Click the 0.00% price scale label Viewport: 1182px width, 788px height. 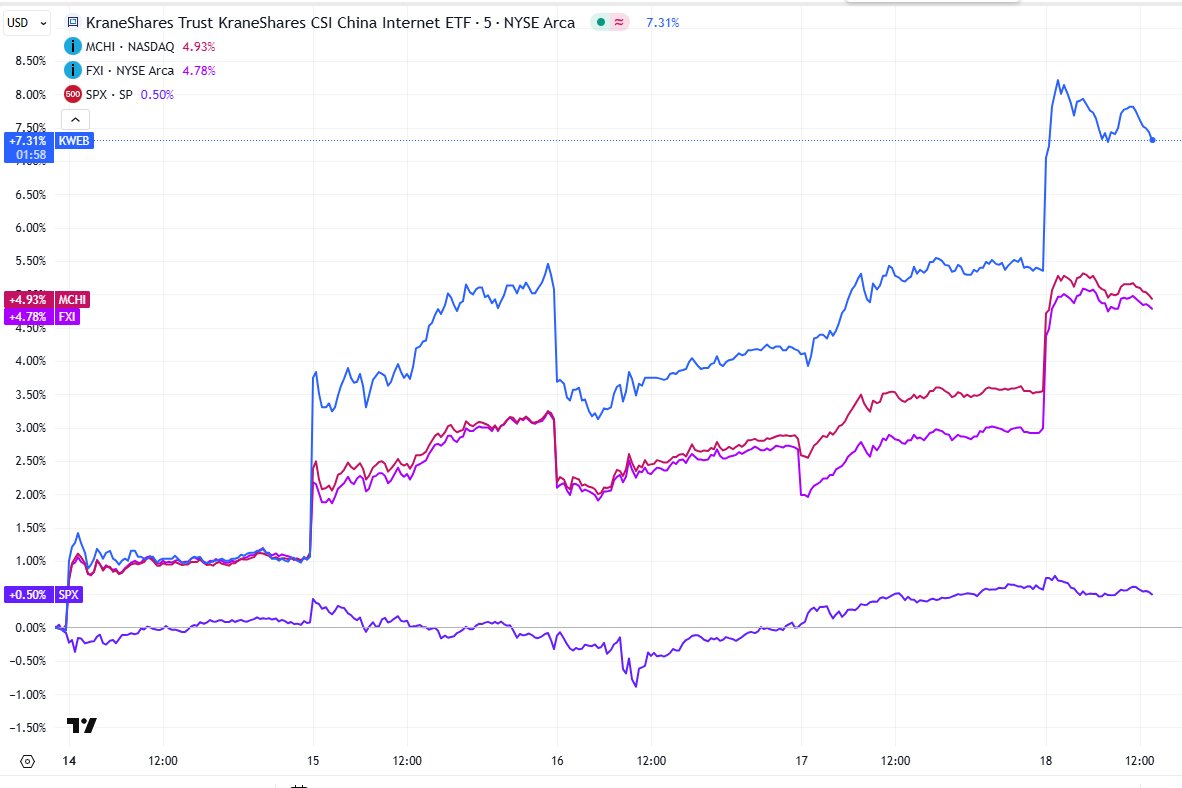pos(30,627)
